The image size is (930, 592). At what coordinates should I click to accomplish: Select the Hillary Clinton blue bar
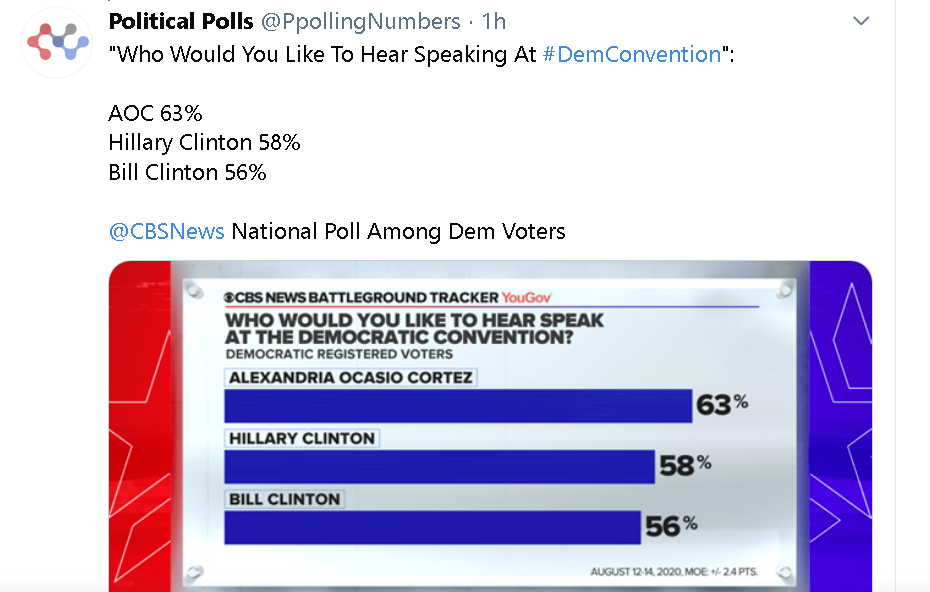439,467
